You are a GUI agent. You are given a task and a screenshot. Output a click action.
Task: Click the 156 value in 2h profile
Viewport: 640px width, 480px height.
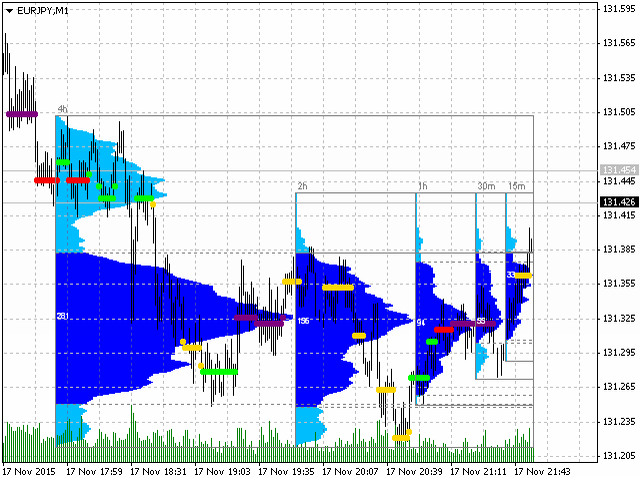(303, 321)
